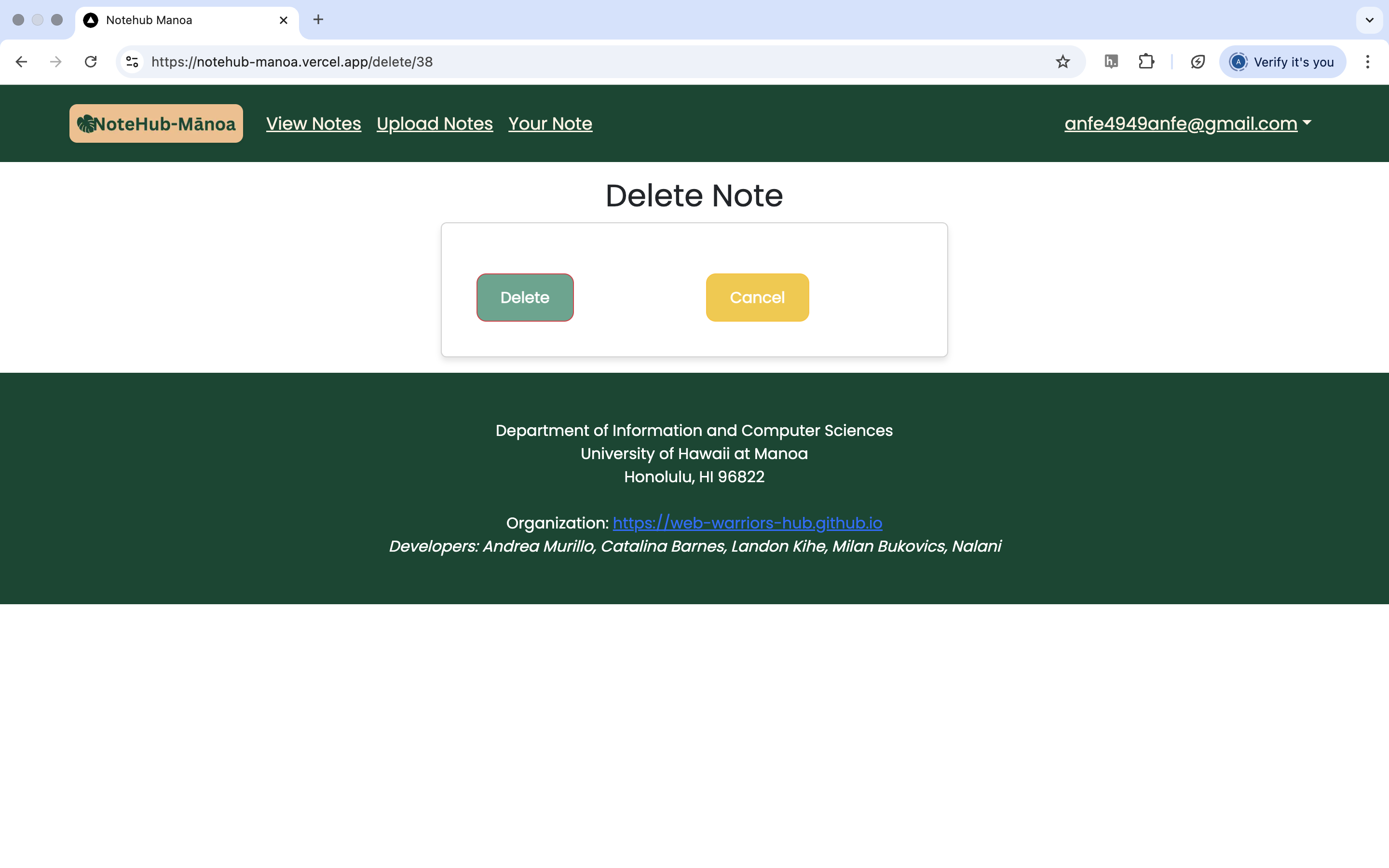Open the tab search chevron
1389x868 pixels.
point(1369,20)
